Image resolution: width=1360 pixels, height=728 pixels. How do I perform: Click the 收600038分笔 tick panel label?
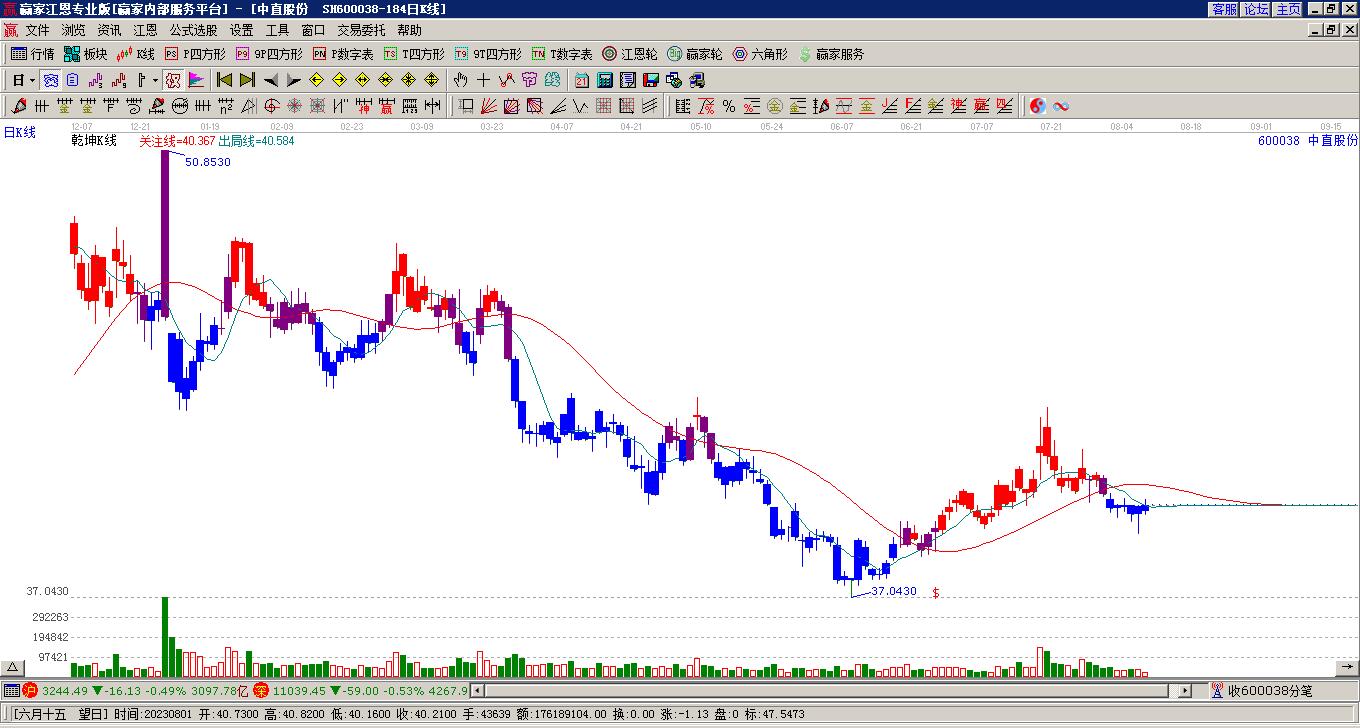coord(1270,690)
